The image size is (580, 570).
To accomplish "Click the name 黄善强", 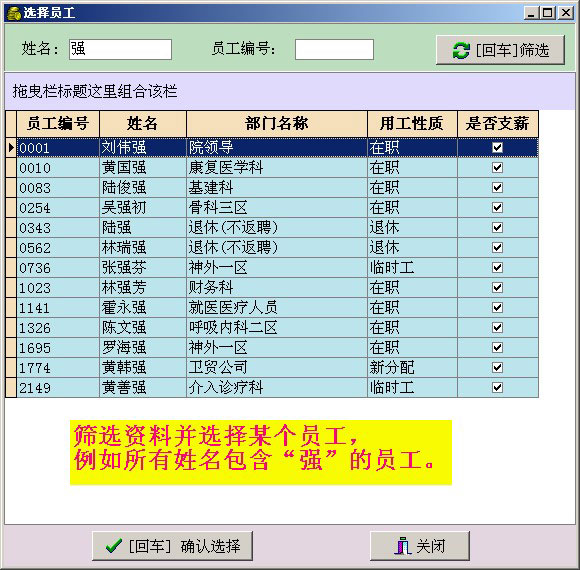I will (124, 387).
